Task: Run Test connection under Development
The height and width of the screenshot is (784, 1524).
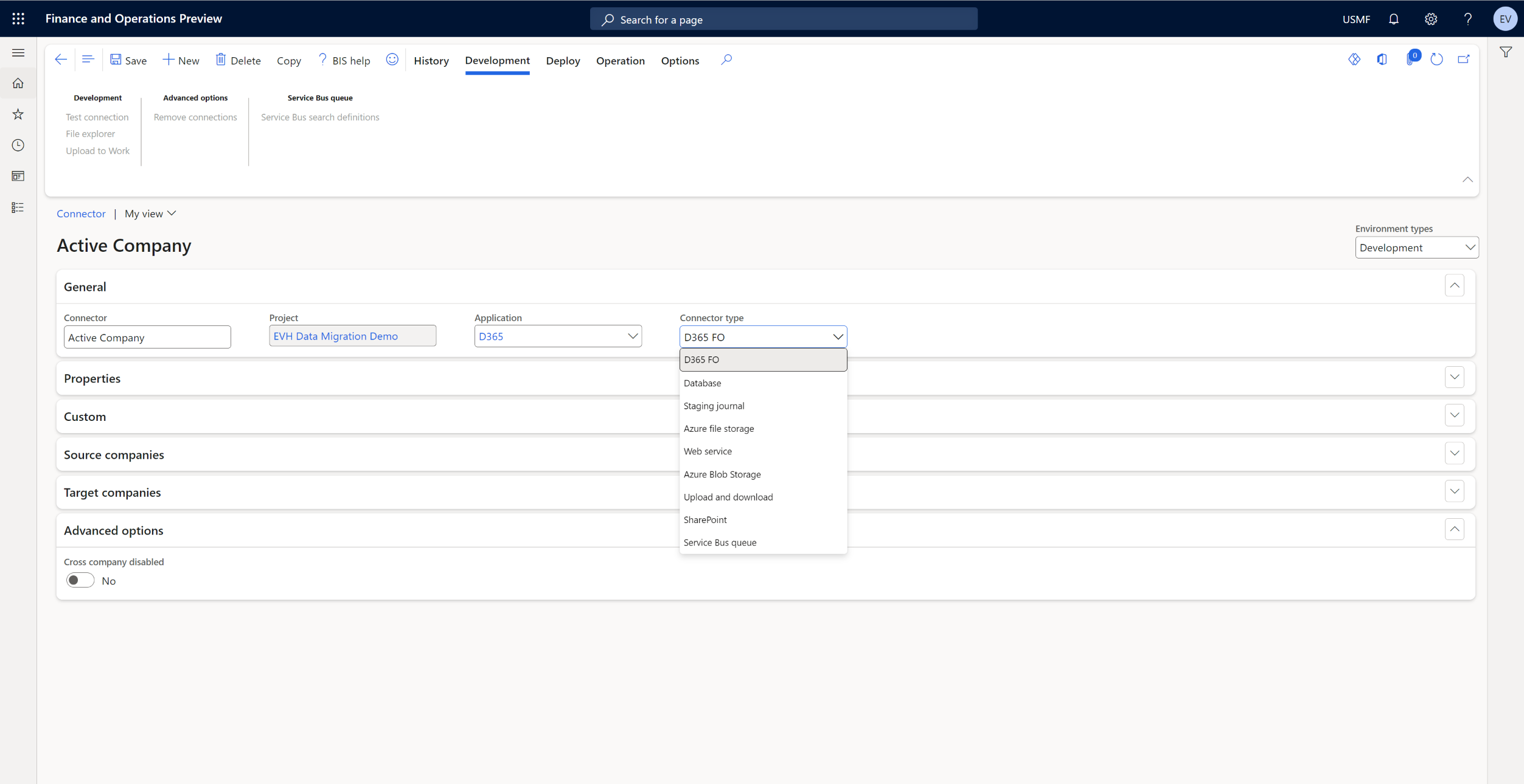Action: tap(97, 117)
